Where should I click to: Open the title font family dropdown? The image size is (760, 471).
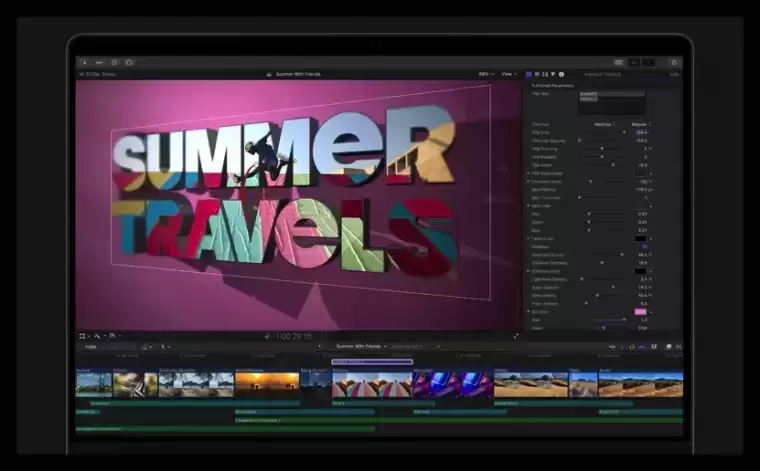tap(604, 125)
